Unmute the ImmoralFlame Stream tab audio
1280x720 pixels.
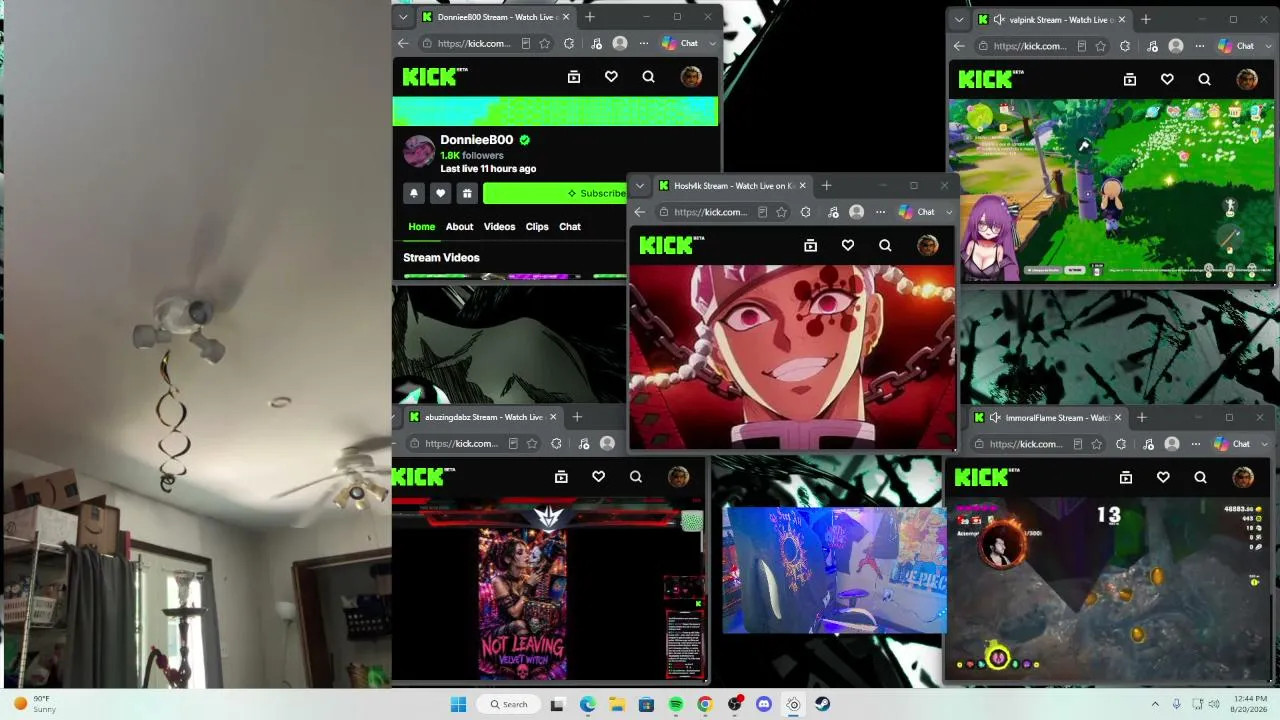[994, 417]
